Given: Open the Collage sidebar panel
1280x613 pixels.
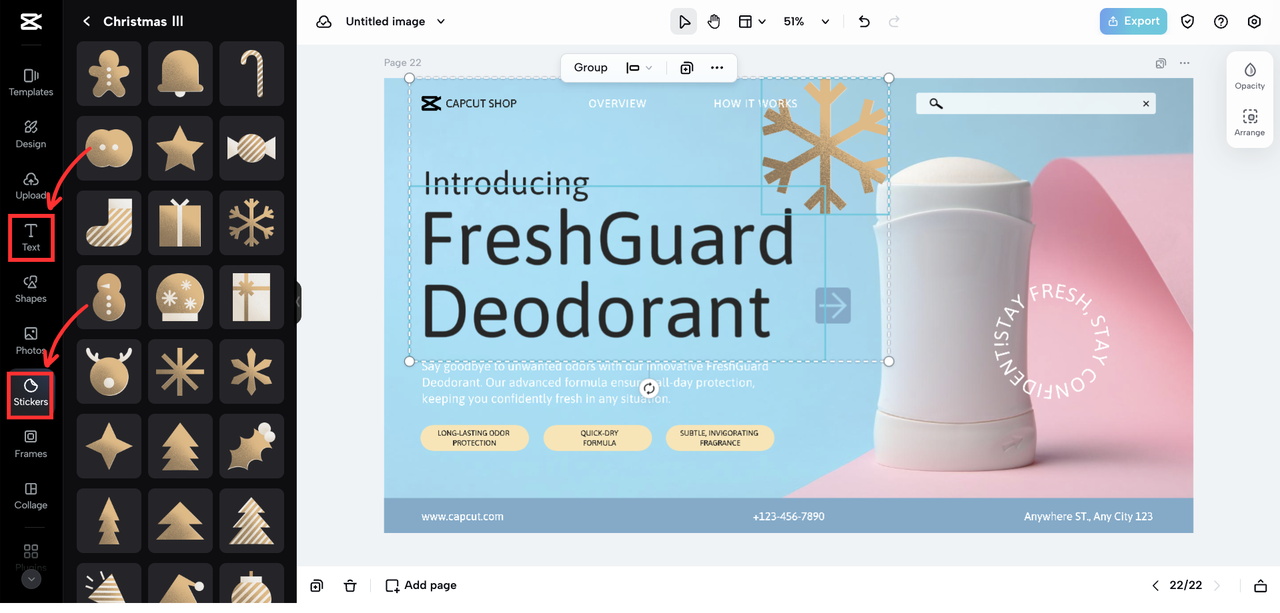Looking at the screenshot, I should [31, 496].
